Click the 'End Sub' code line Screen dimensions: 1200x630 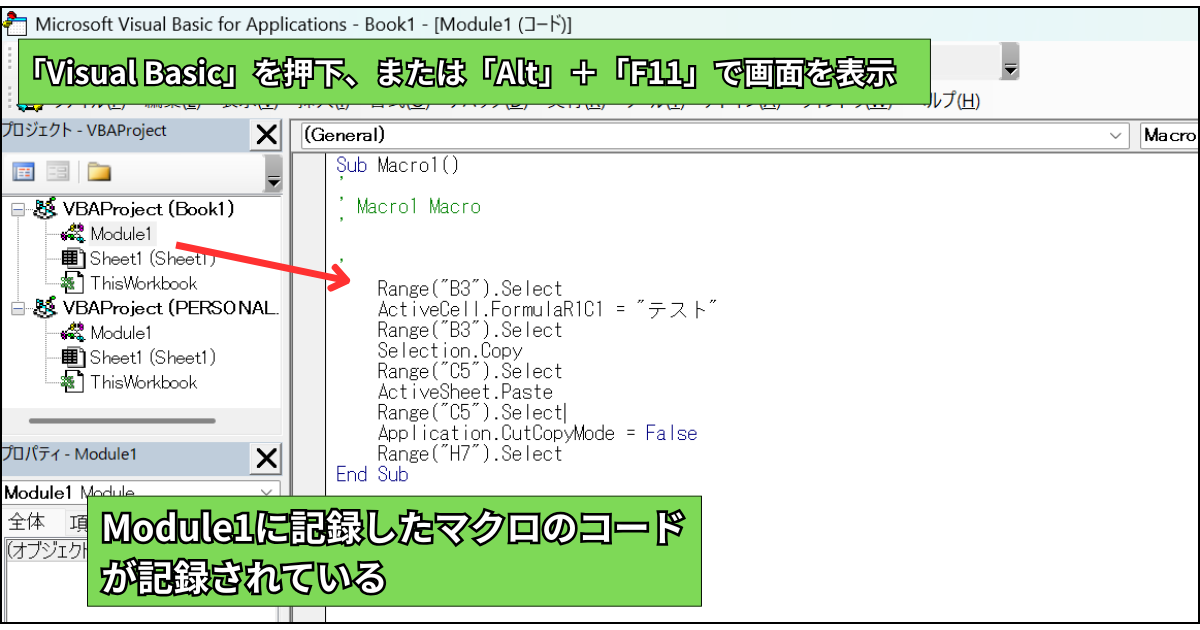372,475
